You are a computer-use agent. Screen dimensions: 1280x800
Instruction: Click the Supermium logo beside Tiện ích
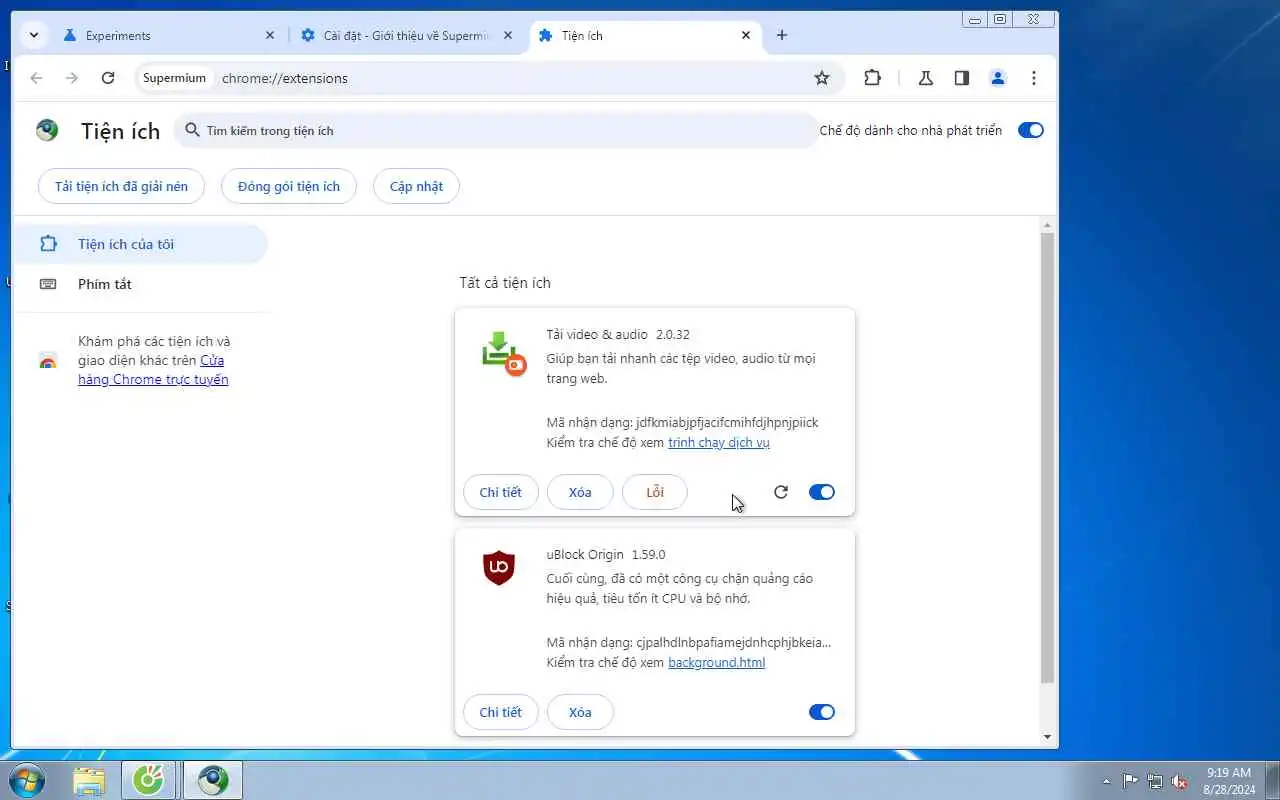click(47, 130)
